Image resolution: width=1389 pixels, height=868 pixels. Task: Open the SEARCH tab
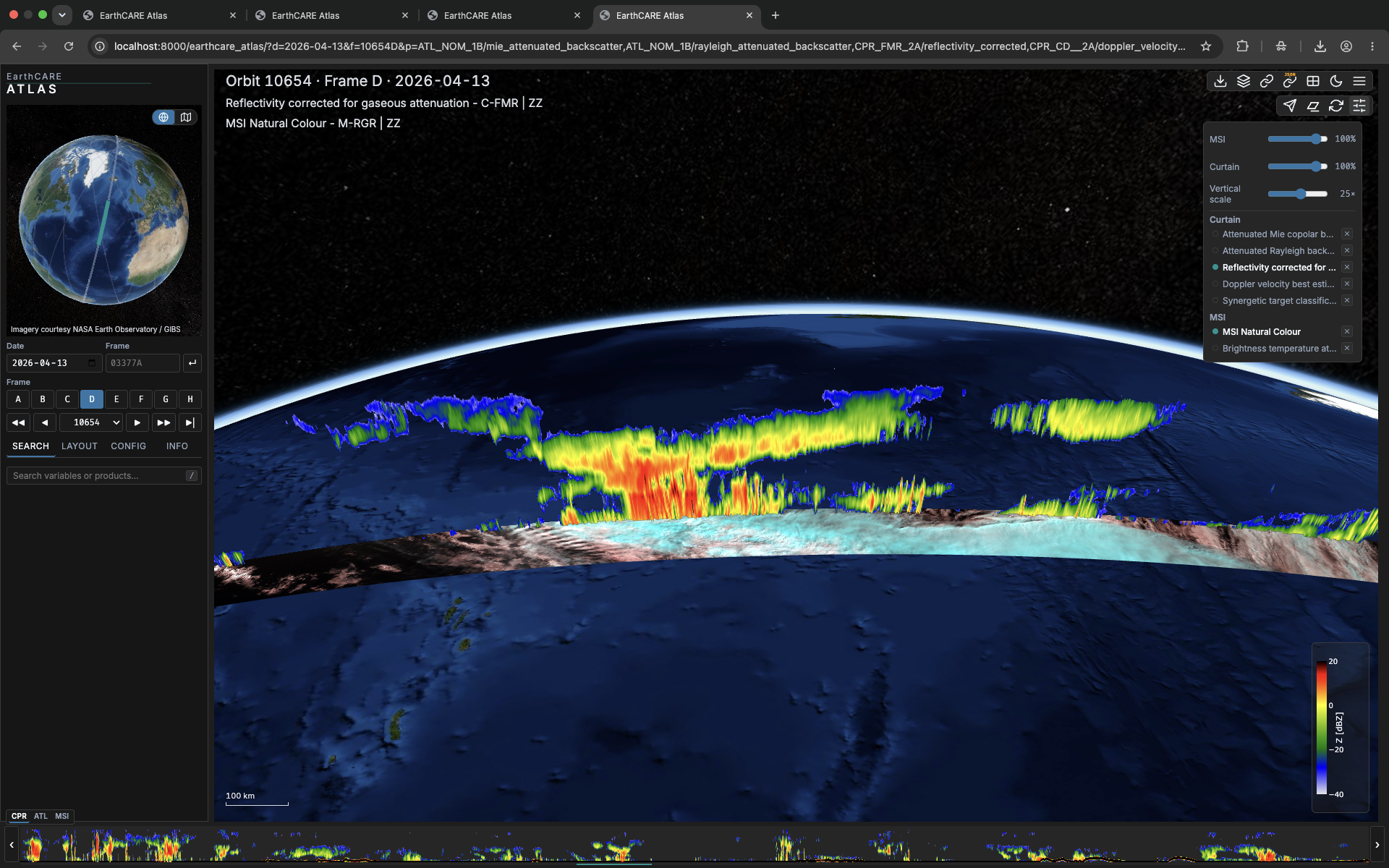pos(30,446)
